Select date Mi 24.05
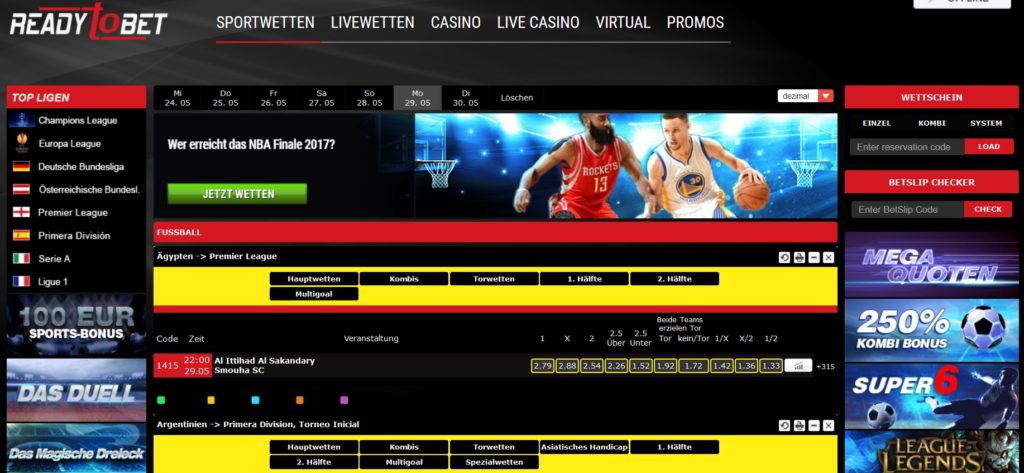The width and height of the screenshot is (1024, 473). (178, 98)
